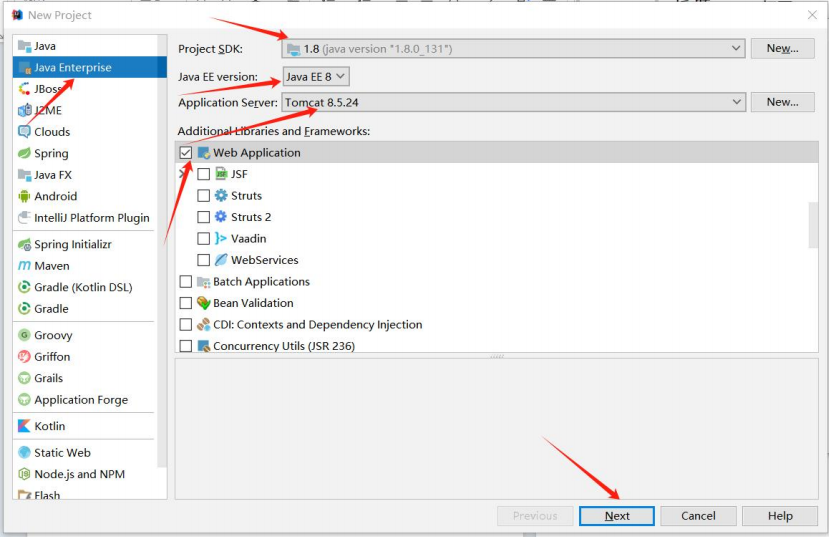The width and height of the screenshot is (829, 537).
Task: Enable Batch Applications checkbox
Action: (x=186, y=281)
